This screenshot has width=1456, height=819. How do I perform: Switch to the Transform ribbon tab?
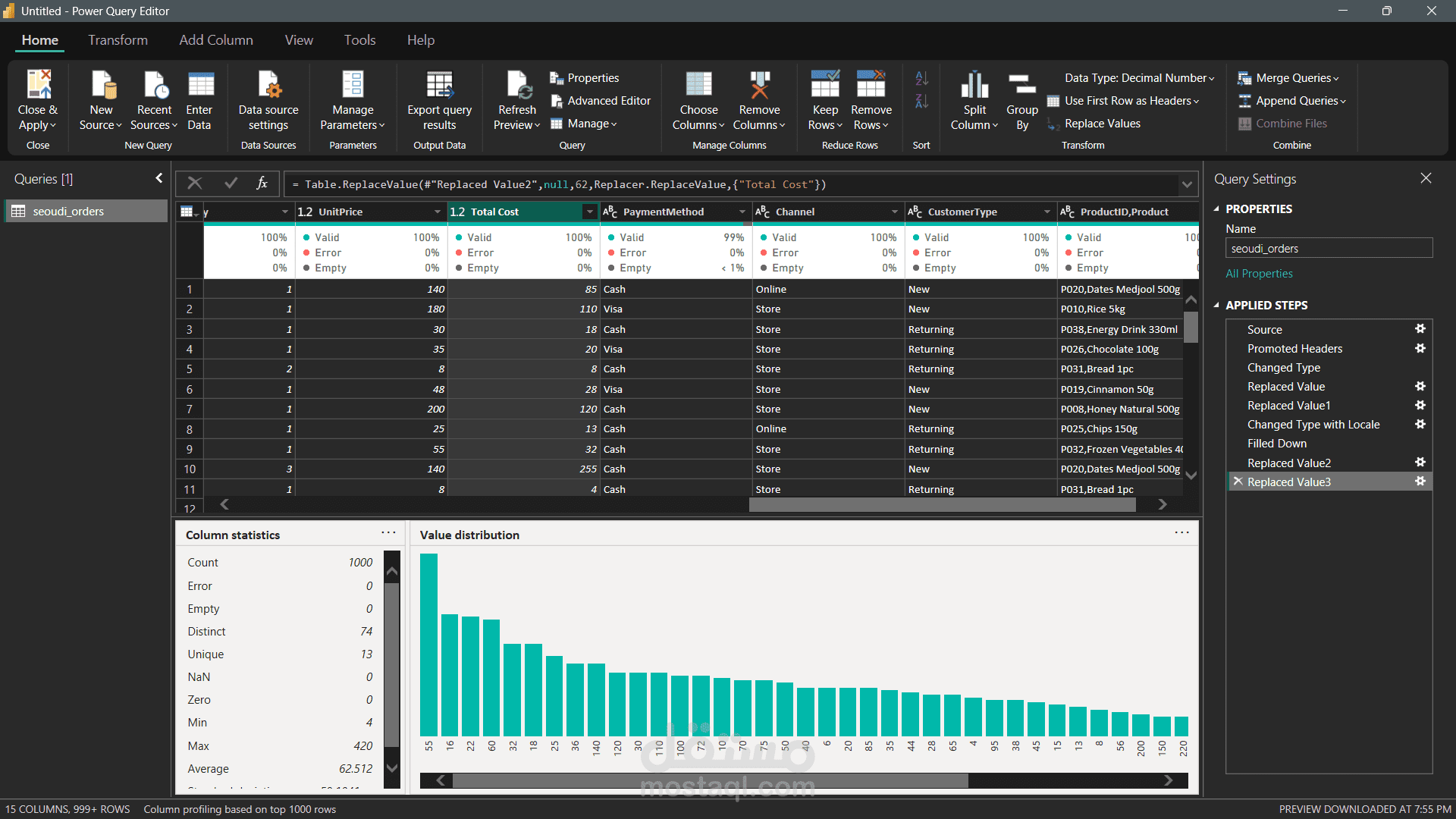[118, 40]
